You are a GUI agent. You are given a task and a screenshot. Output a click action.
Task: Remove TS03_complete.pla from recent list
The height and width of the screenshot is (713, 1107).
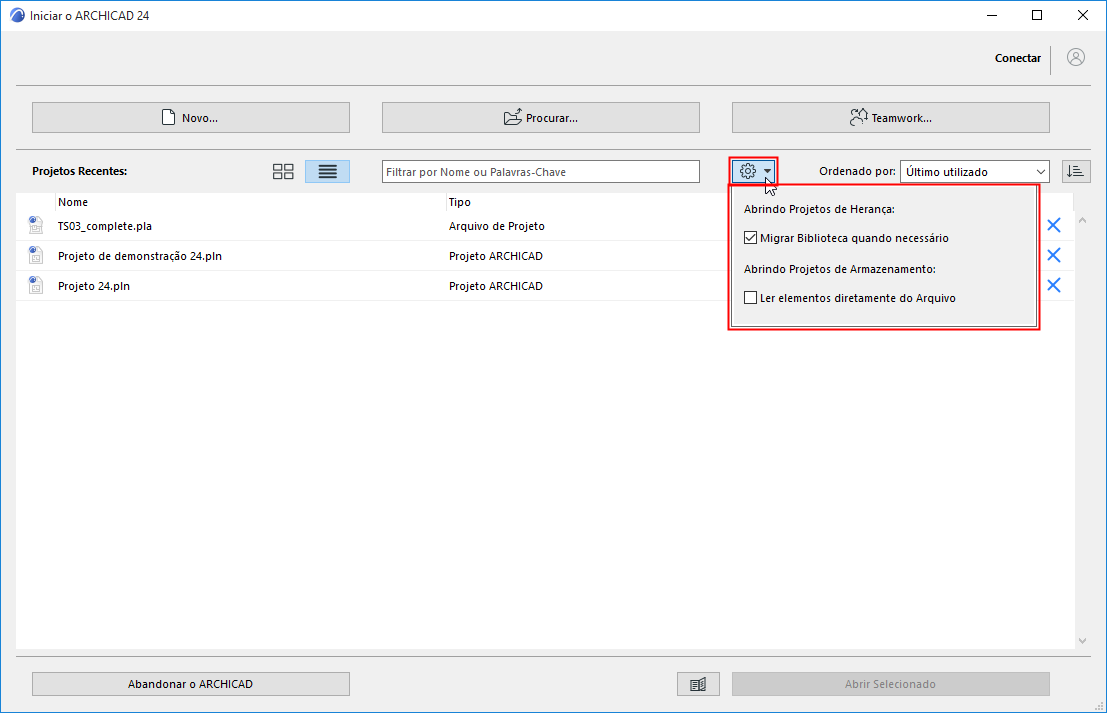coord(1053,225)
